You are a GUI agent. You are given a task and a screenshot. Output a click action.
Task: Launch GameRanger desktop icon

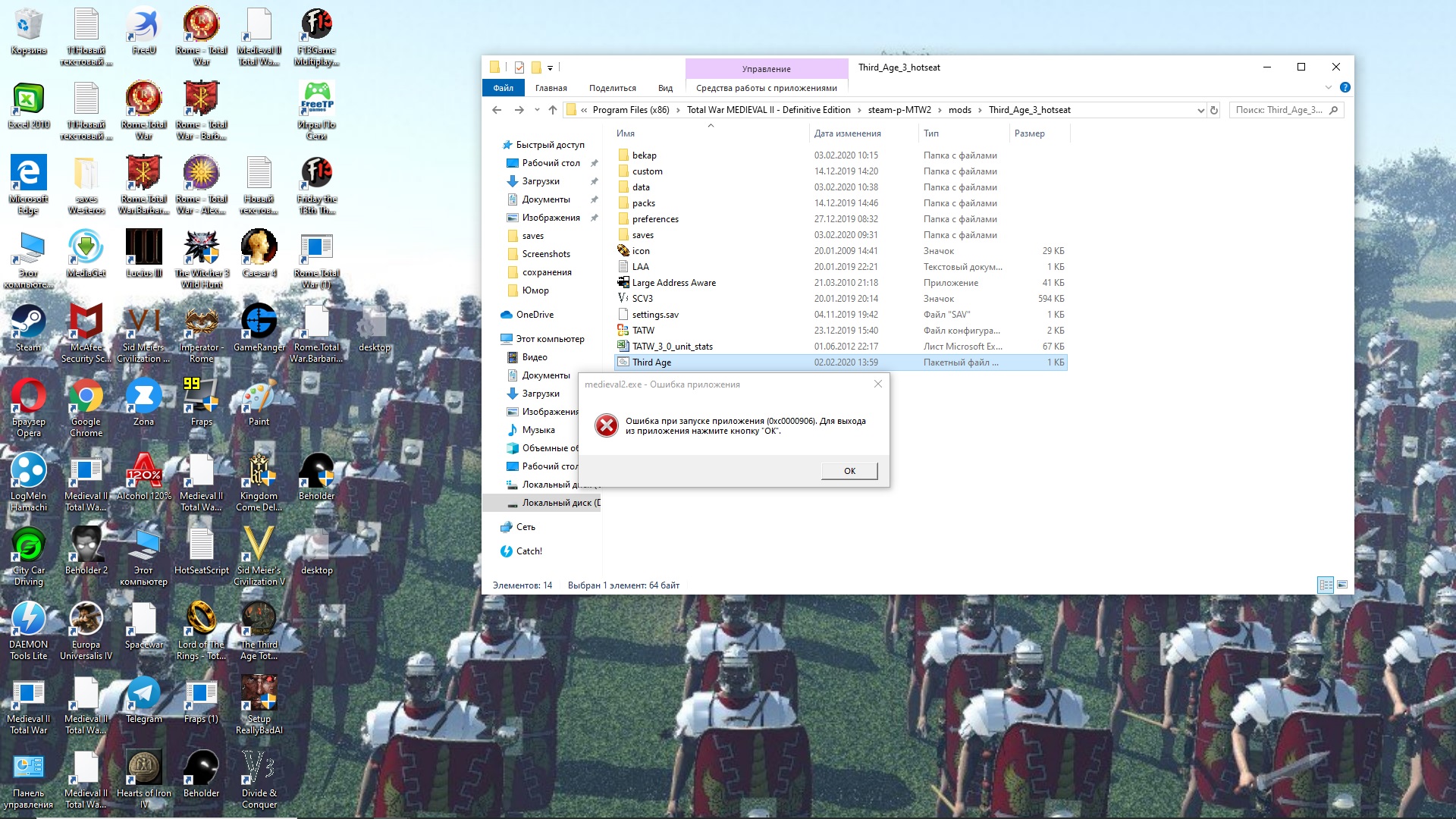[x=259, y=328]
